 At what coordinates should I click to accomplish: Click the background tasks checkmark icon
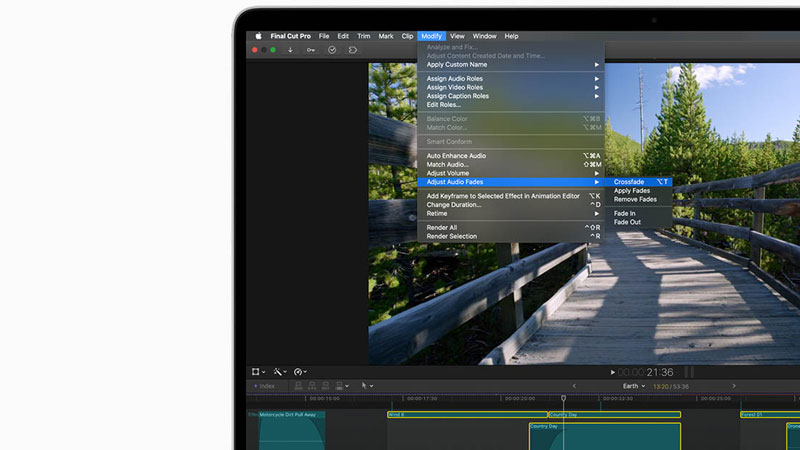click(332, 49)
